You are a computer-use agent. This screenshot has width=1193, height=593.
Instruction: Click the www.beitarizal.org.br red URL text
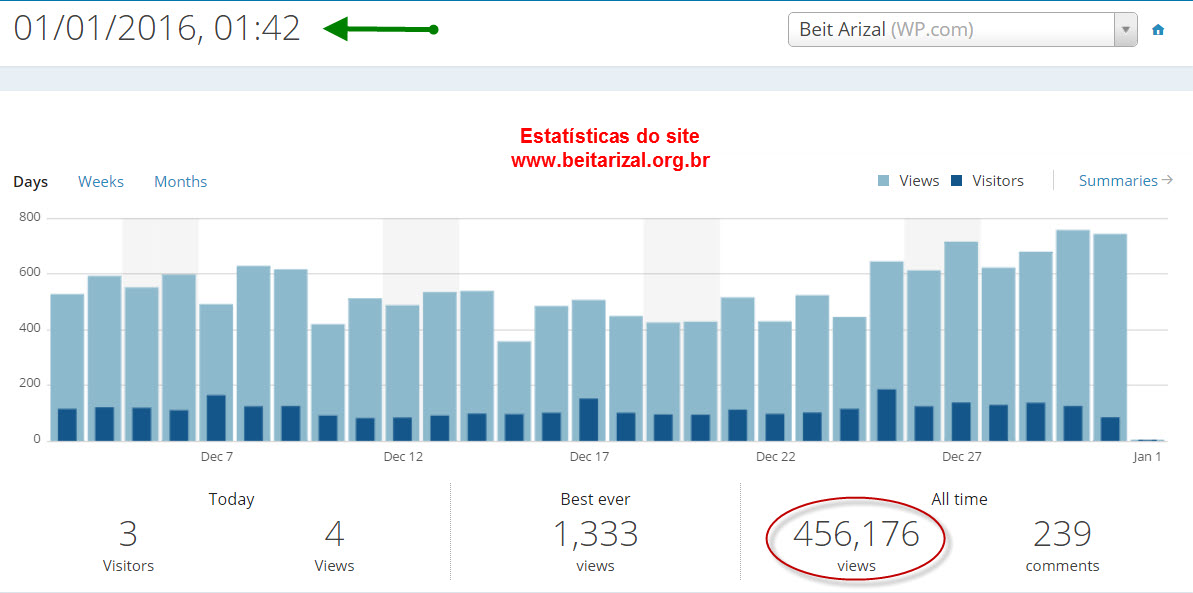610,160
